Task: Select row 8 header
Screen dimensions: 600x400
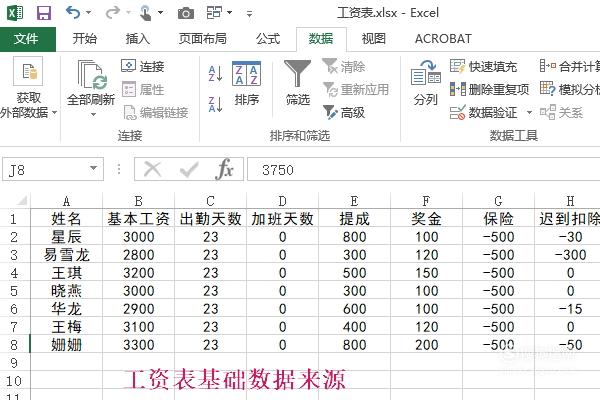Action: pos(14,345)
